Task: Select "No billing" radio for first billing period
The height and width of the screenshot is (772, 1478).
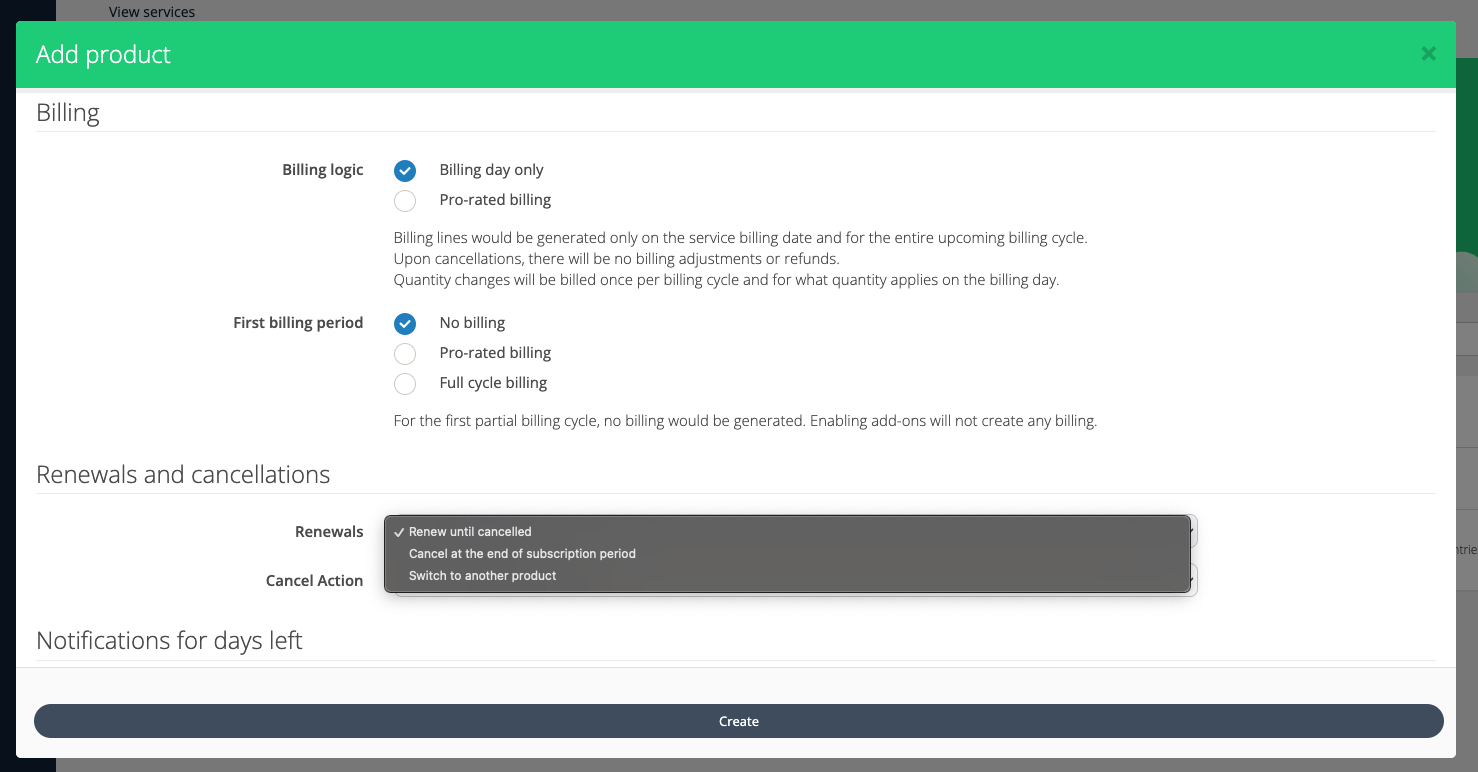Action: coord(405,324)
